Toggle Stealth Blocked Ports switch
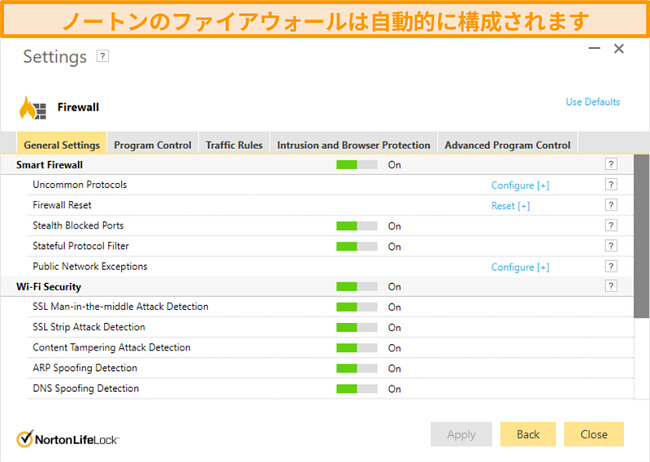The image size is (650, 462). click(x=357, y=226)
